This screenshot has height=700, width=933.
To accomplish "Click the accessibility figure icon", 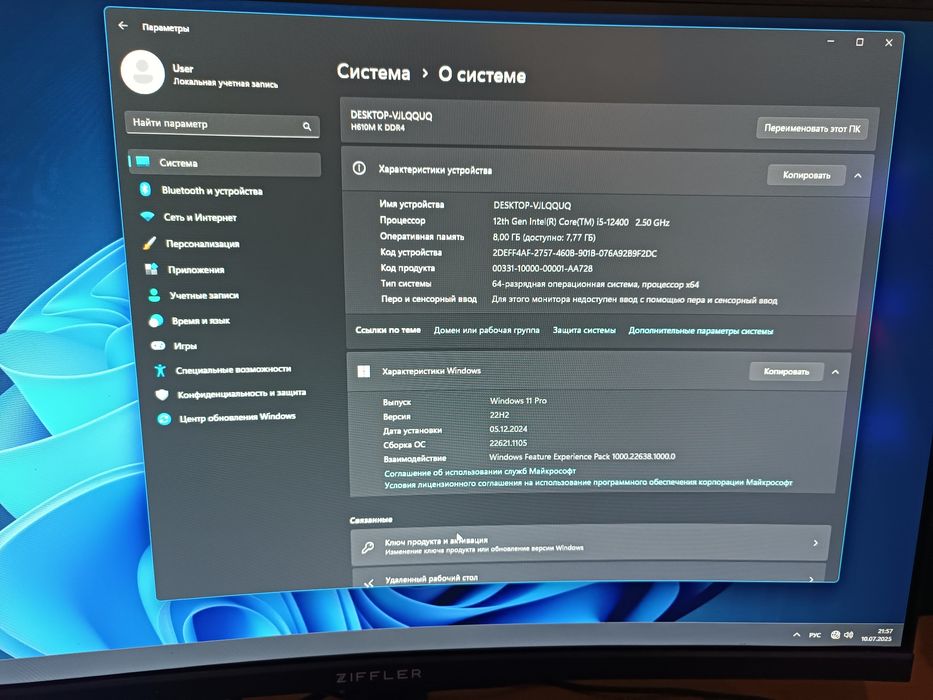I will click(x=159, y=370).
